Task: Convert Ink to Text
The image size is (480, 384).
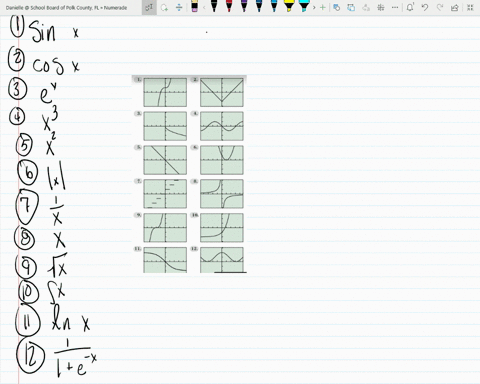Action: 366,7
